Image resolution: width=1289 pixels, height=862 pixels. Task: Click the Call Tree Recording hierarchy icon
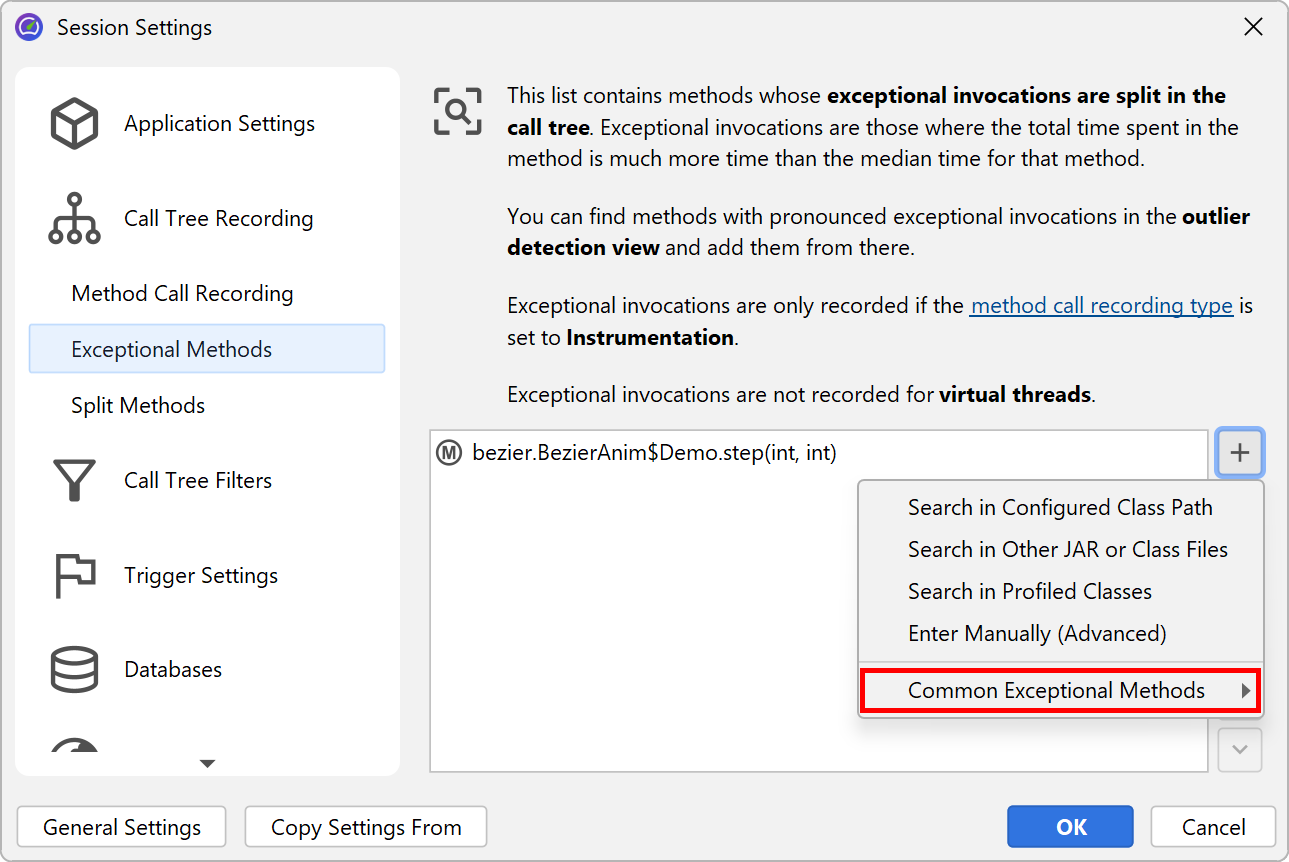pos(74,219)
